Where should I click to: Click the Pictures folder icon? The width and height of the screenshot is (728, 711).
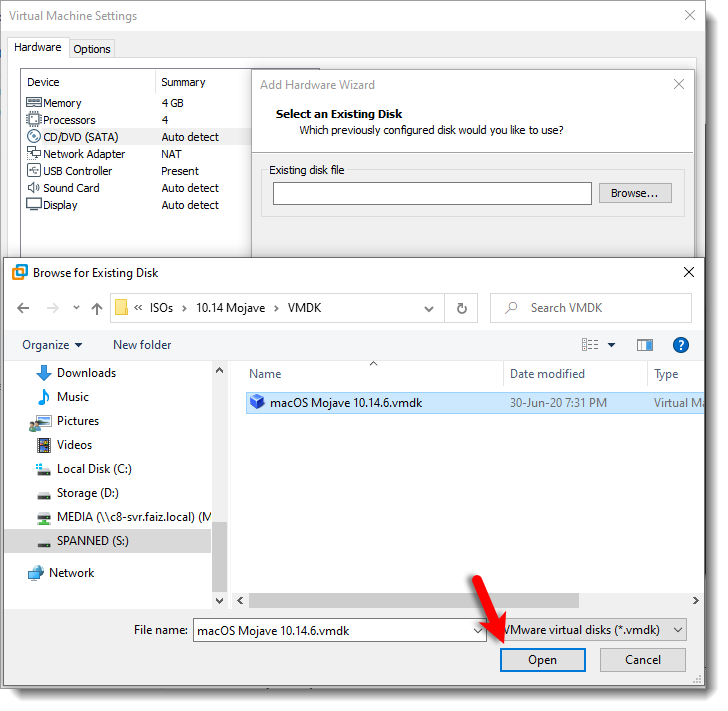point(40,422)
